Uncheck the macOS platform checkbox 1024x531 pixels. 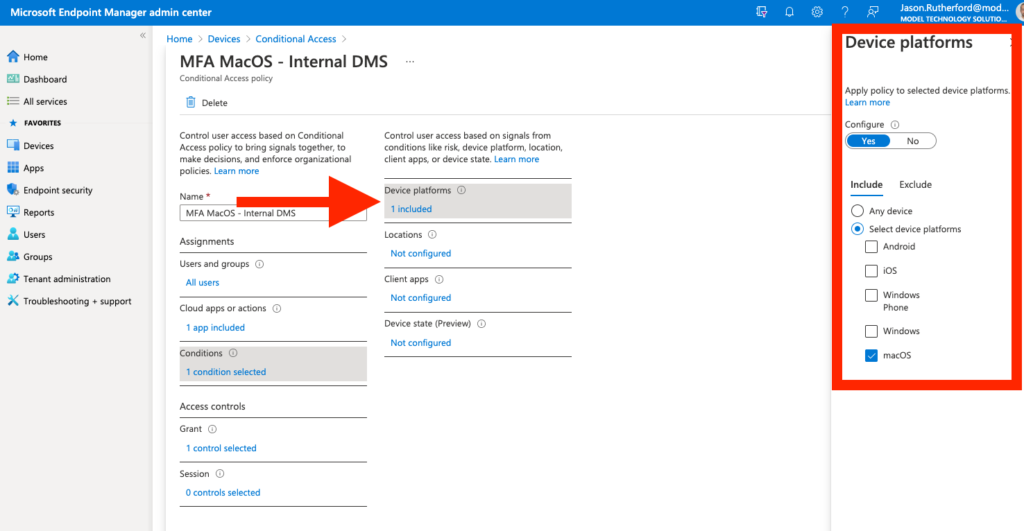tap(871, 356)
